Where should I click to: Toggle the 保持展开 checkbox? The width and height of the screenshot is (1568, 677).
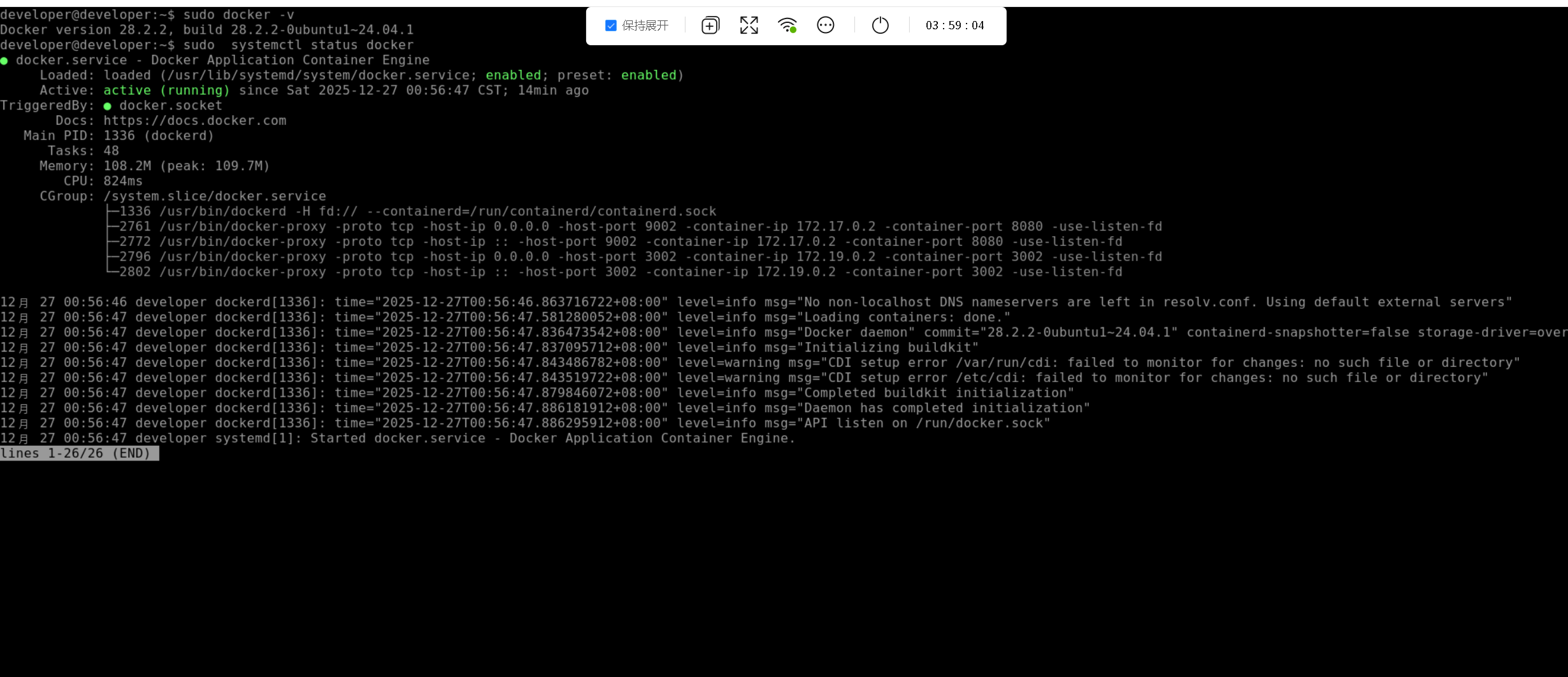pyautogui.click(x=610, y=25)
